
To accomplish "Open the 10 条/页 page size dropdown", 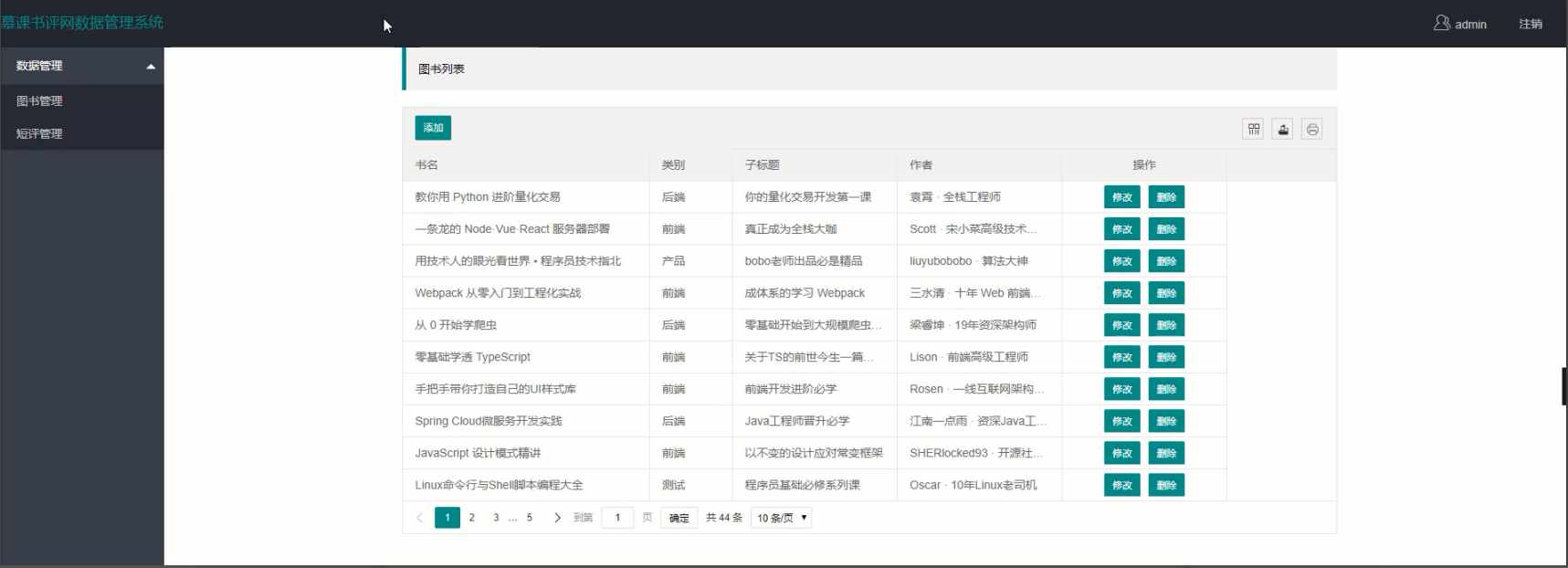I will [782, 518].
